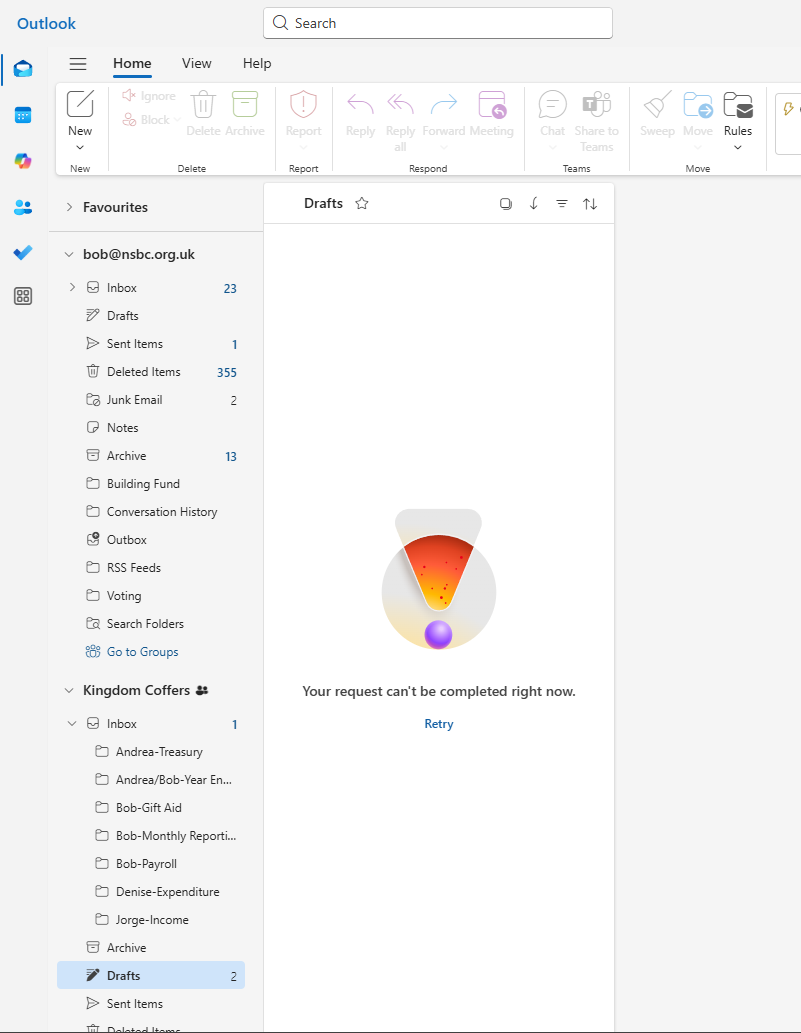
Task: Open the New mail dropdown arrow
Action: click(x=80, y=148)
